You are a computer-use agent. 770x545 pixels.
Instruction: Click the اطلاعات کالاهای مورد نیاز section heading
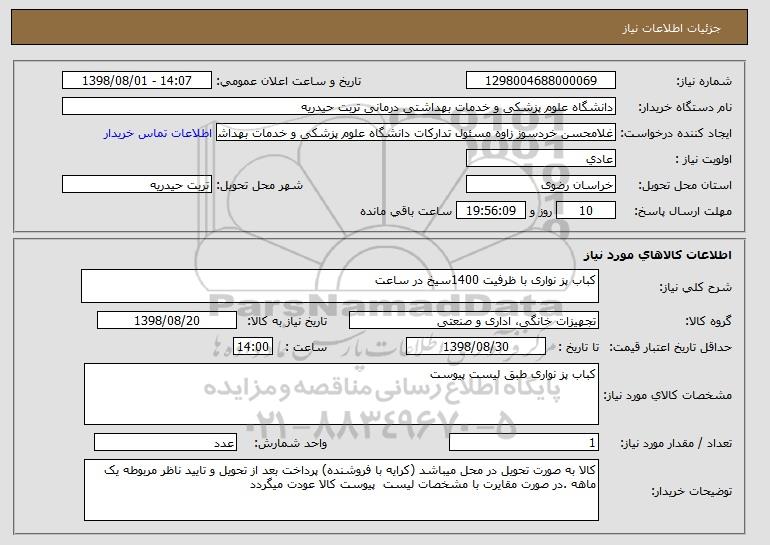click(x=658, y=255)
